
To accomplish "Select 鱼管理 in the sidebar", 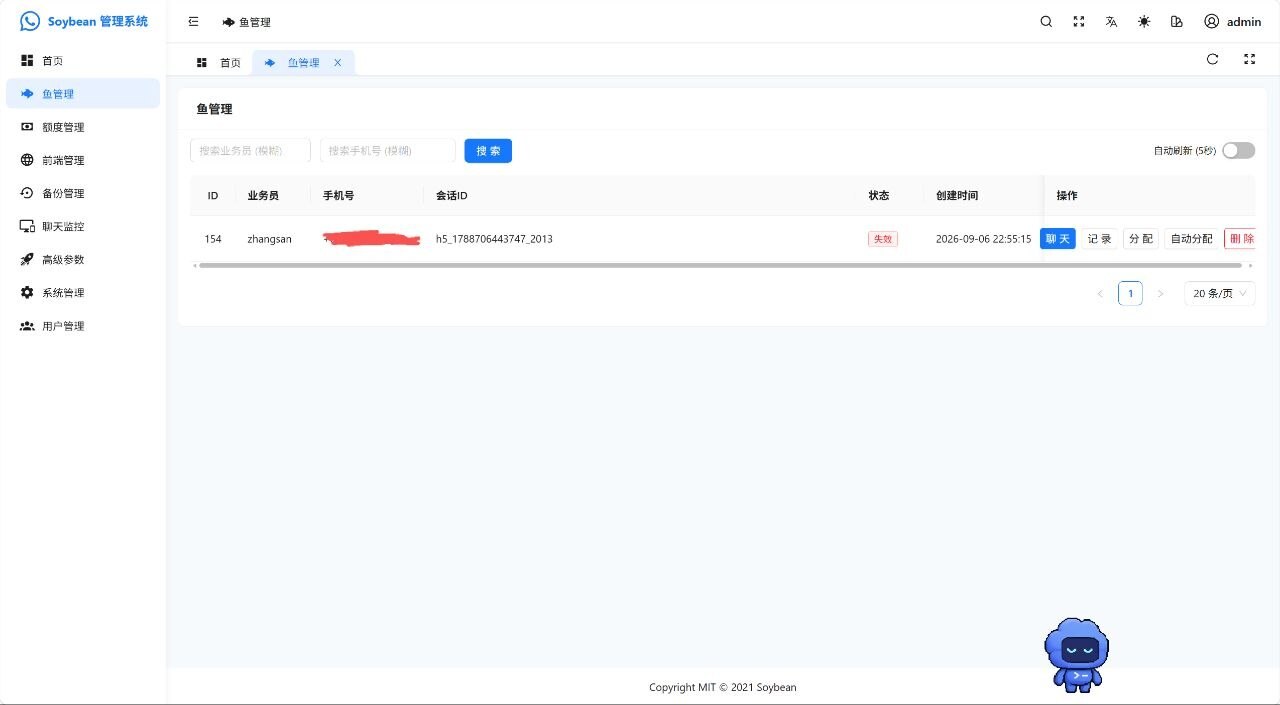I will click(x=83, y=94).
